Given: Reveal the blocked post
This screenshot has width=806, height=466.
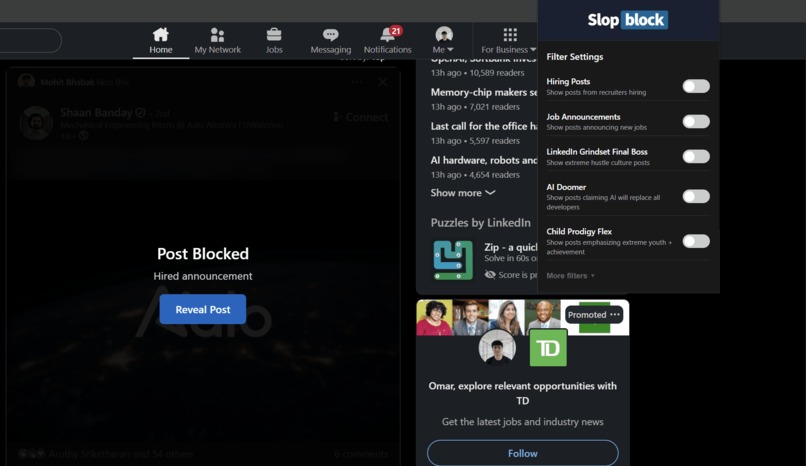Looking at the screenshot, I should [x=203, y=309].
